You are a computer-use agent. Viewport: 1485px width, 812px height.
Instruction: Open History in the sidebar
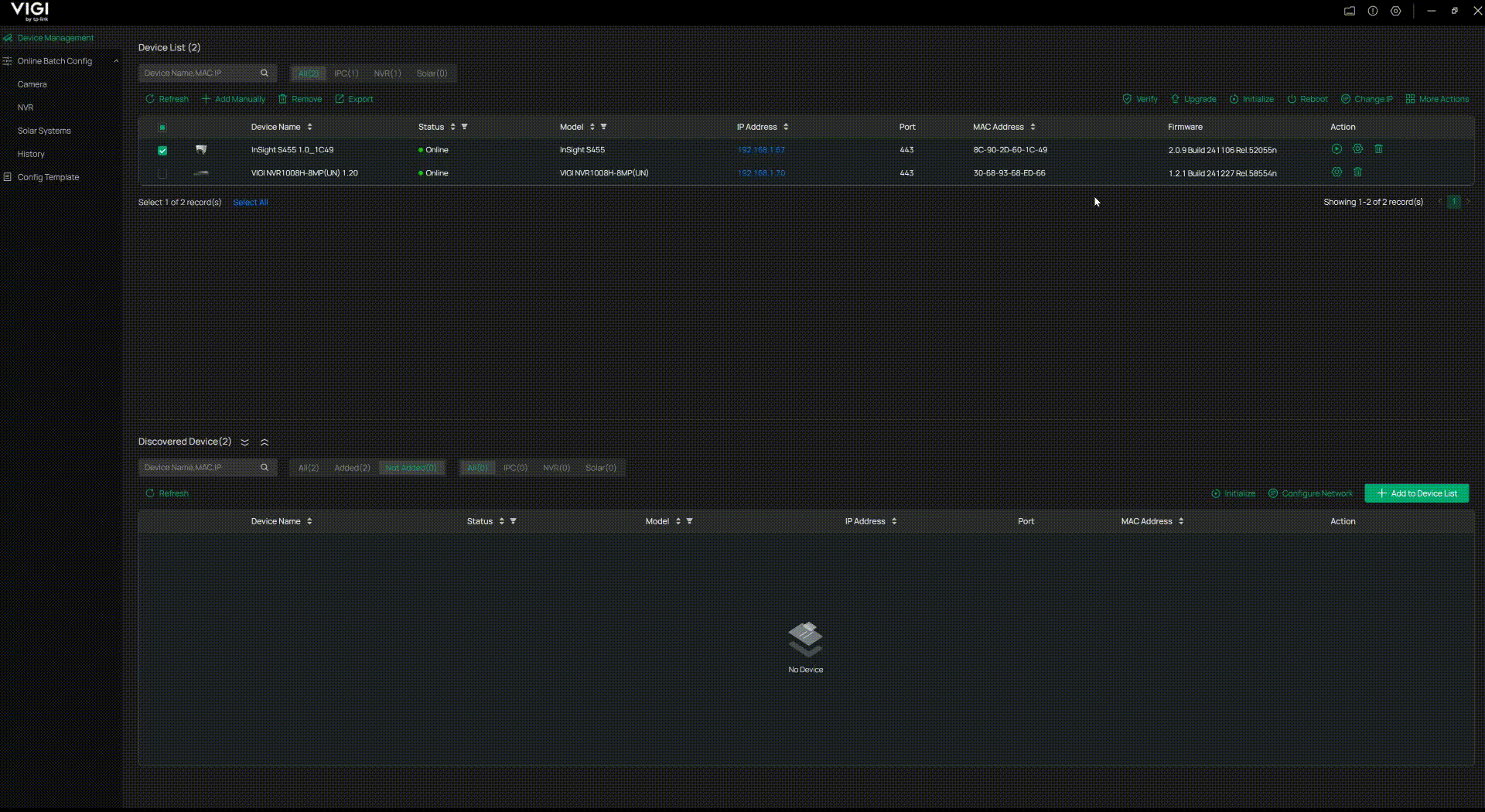(31, 154)
